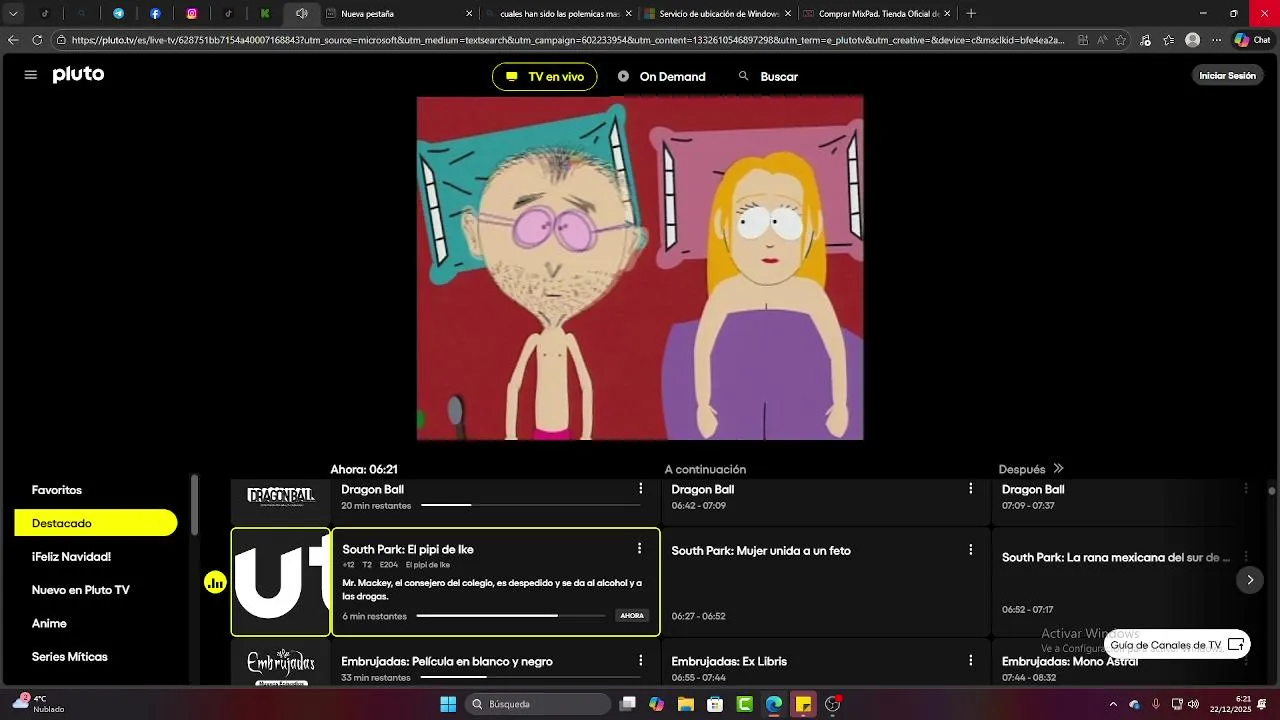Open the tab actions dropdown

tap(13, 14)
